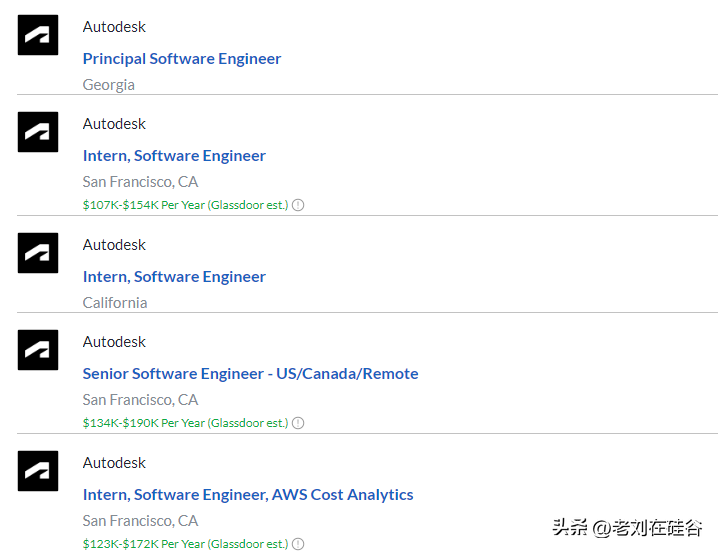Open Principal Software Engineer job link
The width and height of the screenshot is (718, 552).
click(x=182, y=59)
